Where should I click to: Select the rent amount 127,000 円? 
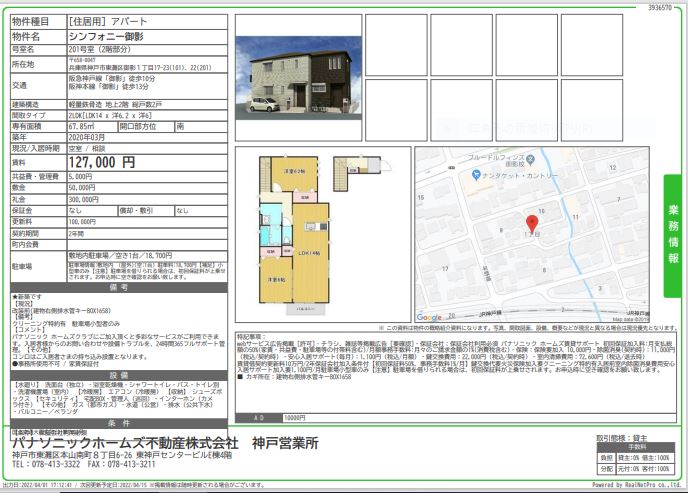click(x=102, y=162)
